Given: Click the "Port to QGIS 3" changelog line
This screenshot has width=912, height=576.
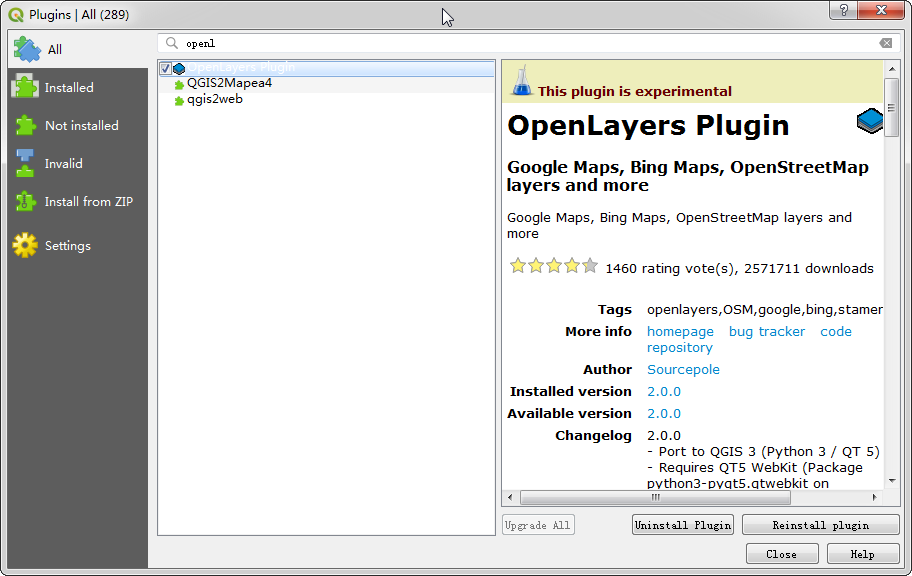Looking at the screenshot, I should 763,452.
